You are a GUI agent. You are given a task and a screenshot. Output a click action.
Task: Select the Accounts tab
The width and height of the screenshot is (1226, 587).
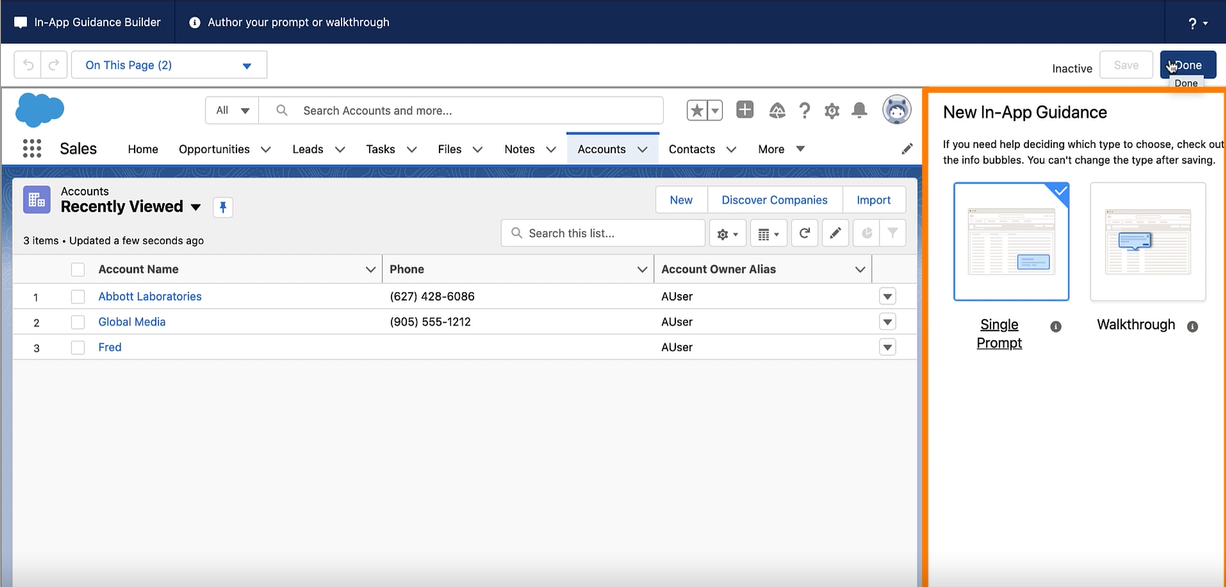pos(601,149)
